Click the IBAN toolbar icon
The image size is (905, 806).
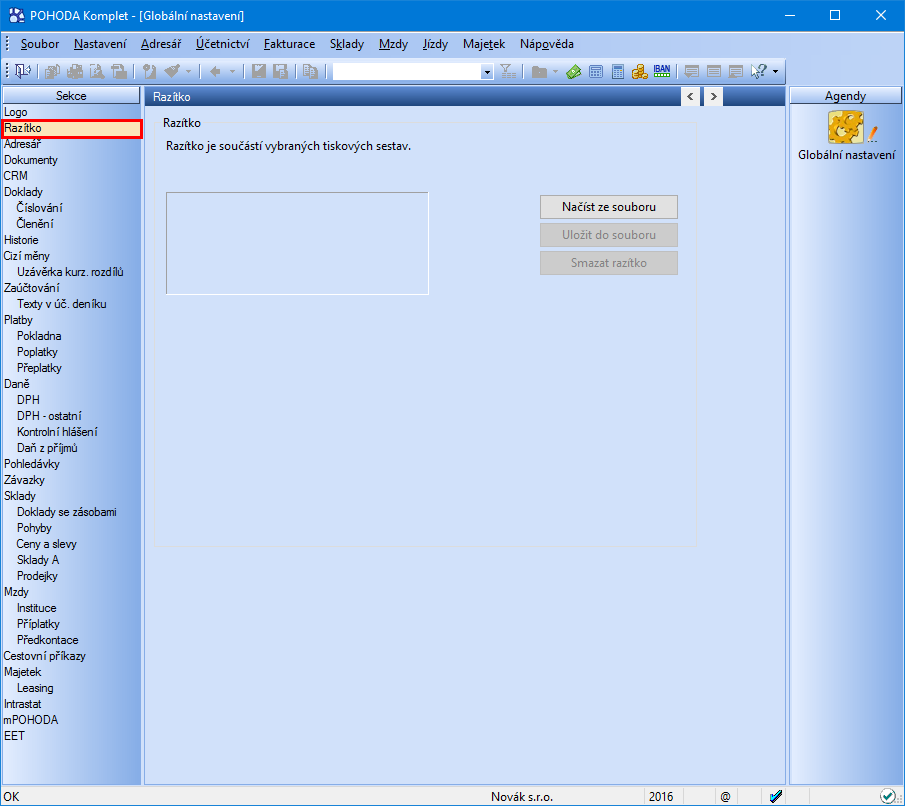(661, 71)
